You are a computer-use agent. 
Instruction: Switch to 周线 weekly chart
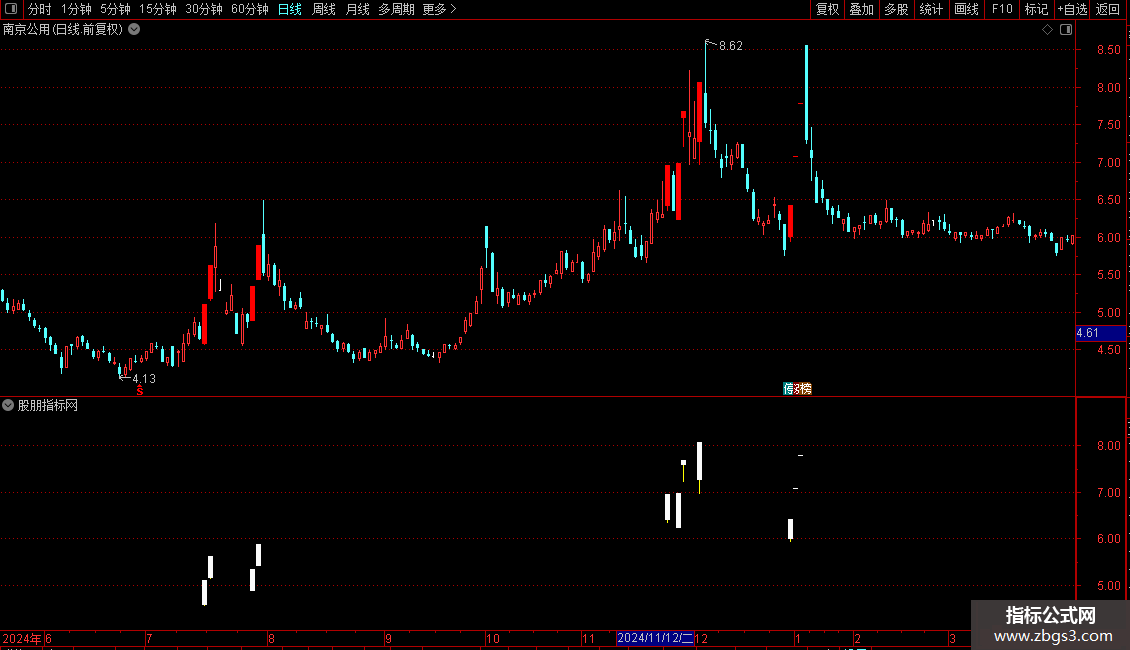[324, 9]
